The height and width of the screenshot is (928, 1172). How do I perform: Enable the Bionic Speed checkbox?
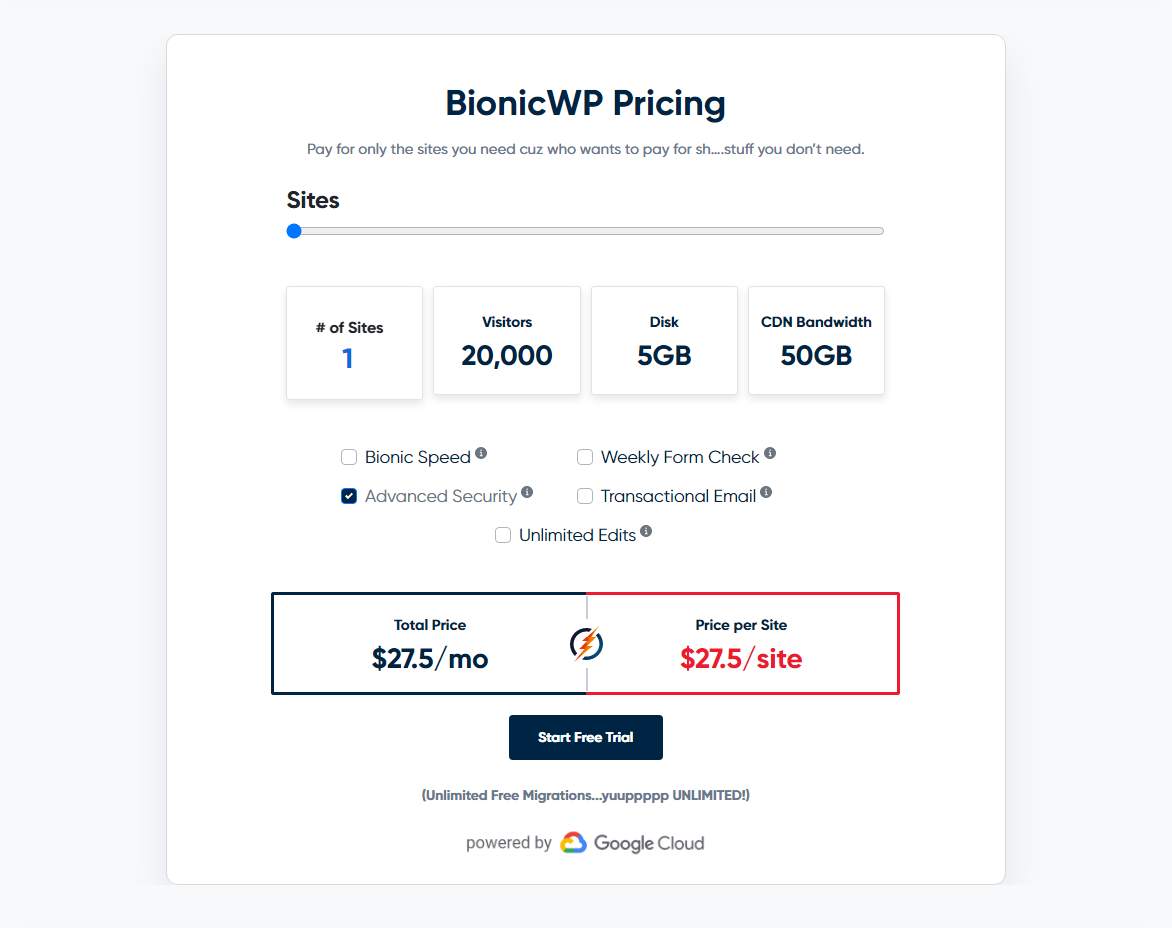(x=349, y=457)
